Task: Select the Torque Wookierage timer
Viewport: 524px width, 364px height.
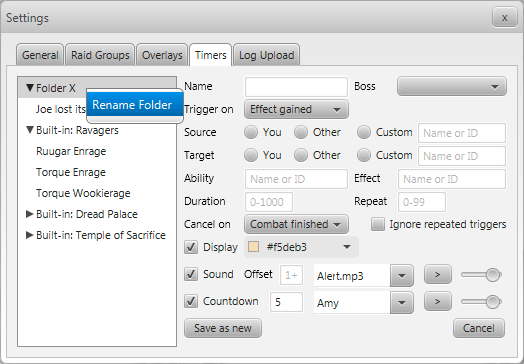Action: [x=97, y=193]
